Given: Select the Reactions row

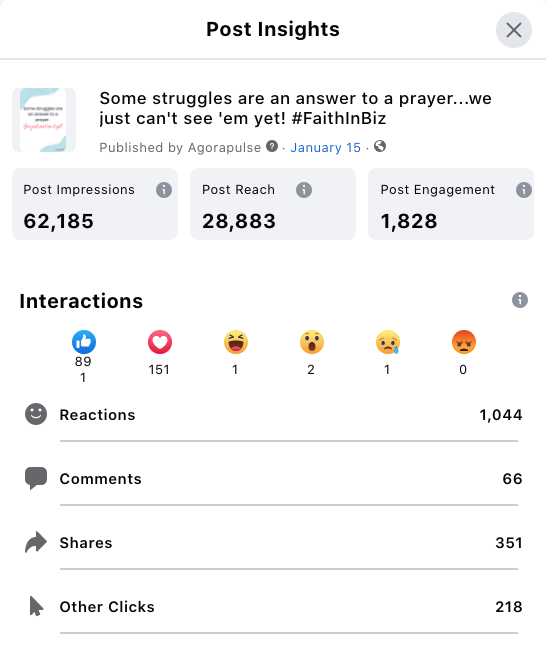Looking at the screenshot, I should coord(273,415).
